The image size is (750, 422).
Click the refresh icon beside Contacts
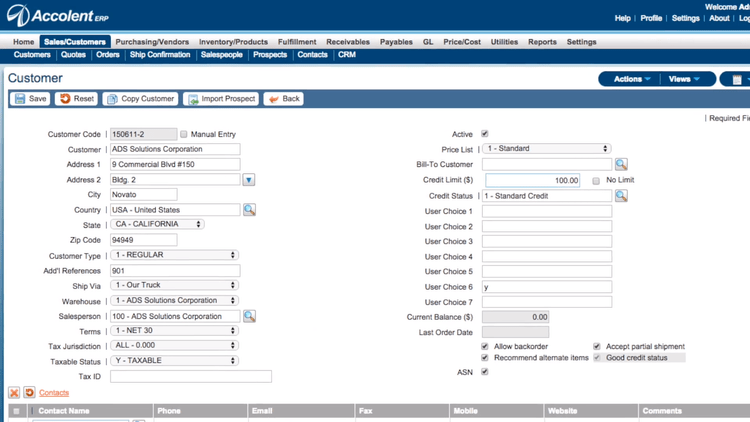click(x=29, y=392)
